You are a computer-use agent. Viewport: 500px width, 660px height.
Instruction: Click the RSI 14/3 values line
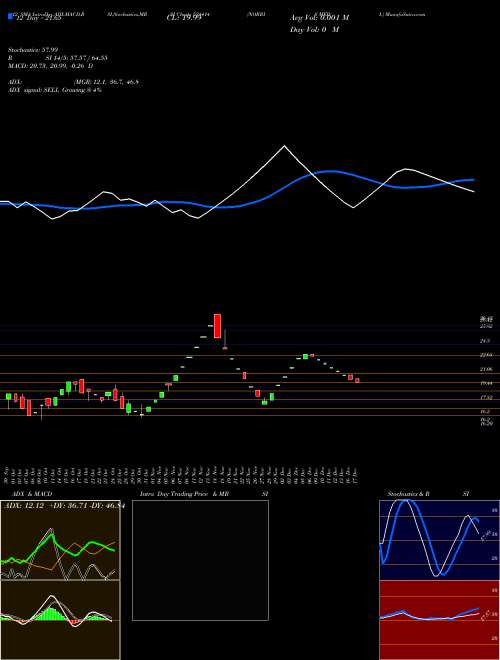point(58,58)
